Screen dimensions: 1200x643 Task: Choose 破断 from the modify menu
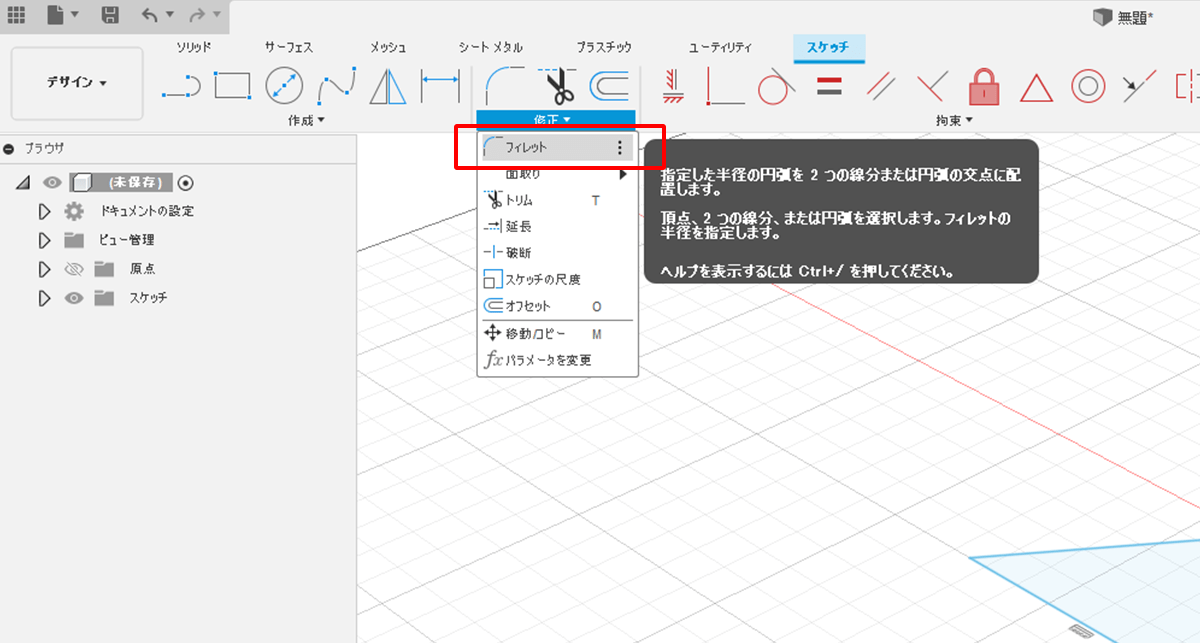pos(556,253)
